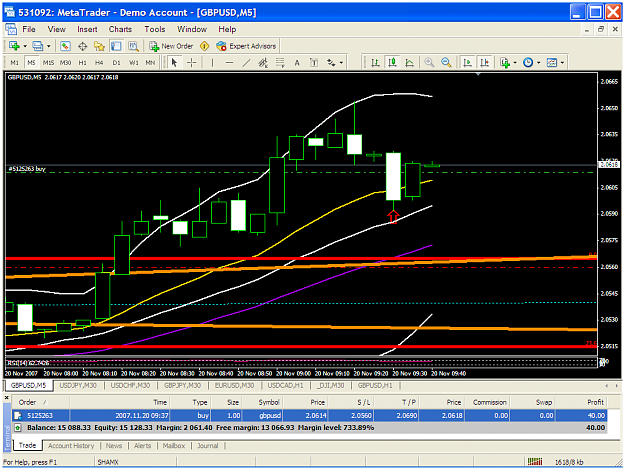Screen dimensions: 625x470
Task: Toggle the Terminal window toolbar icon
Action: [x=116, y=46]
